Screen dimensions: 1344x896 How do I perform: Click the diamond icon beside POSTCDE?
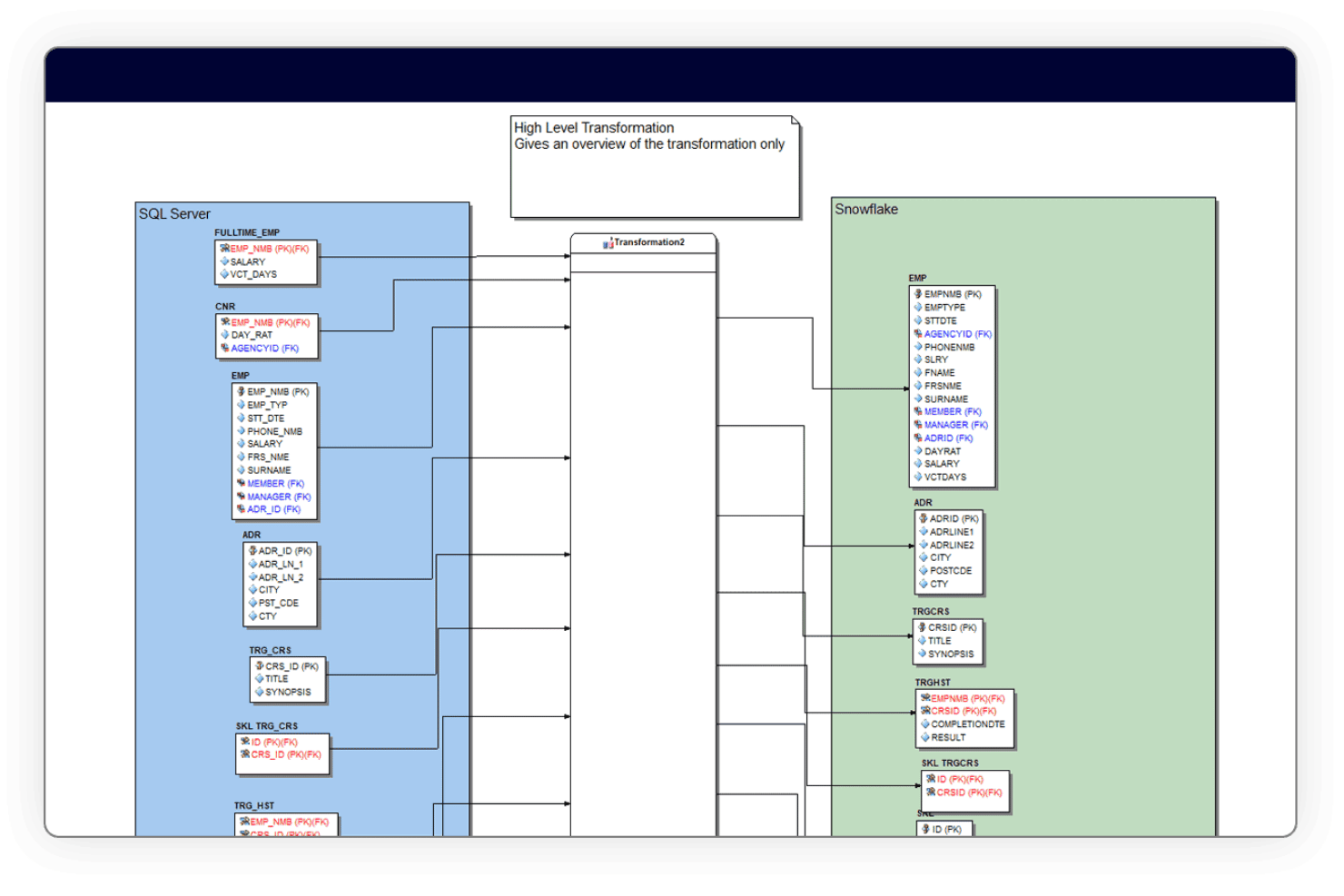924,571
